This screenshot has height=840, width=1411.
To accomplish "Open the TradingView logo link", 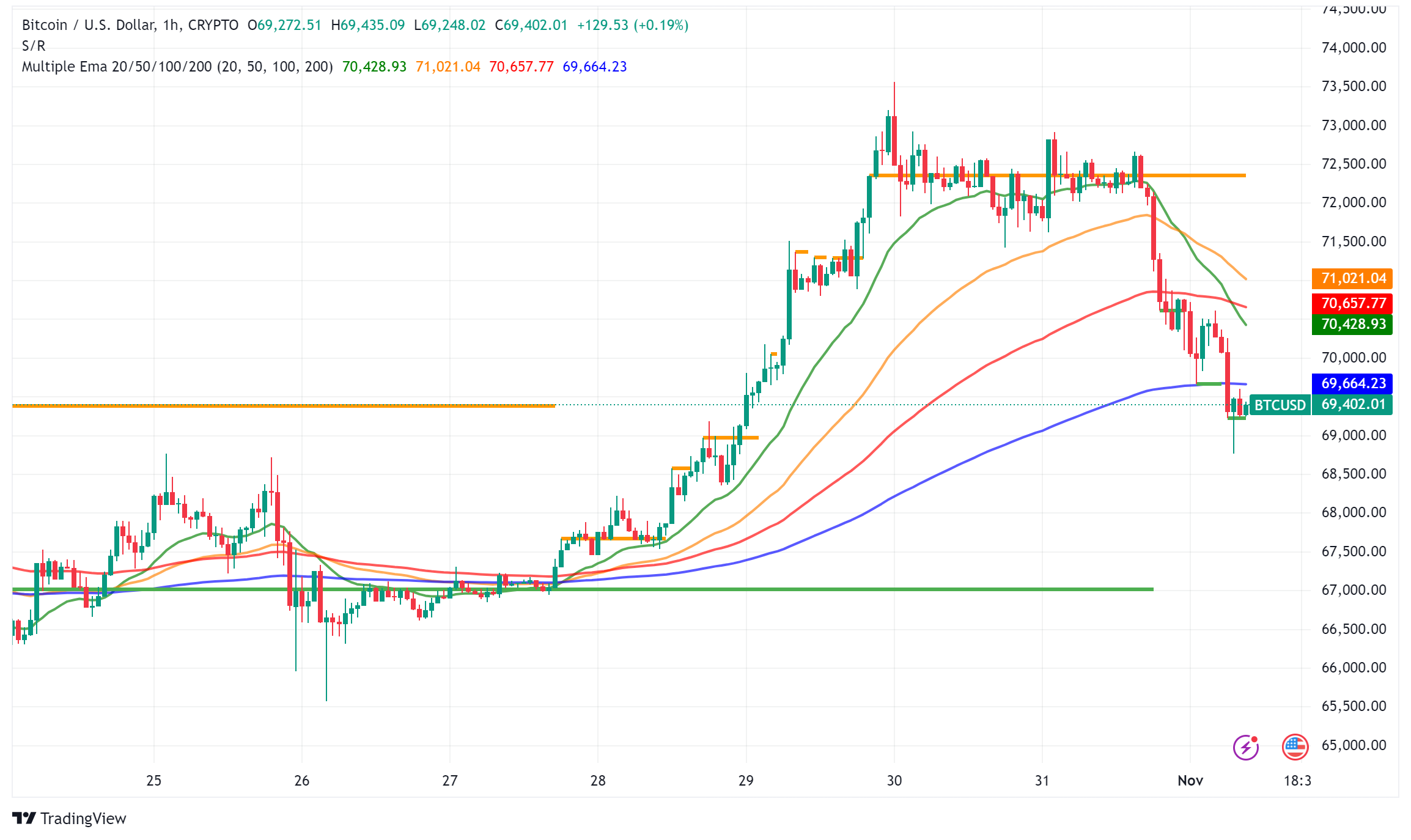I will click(69, 818).
